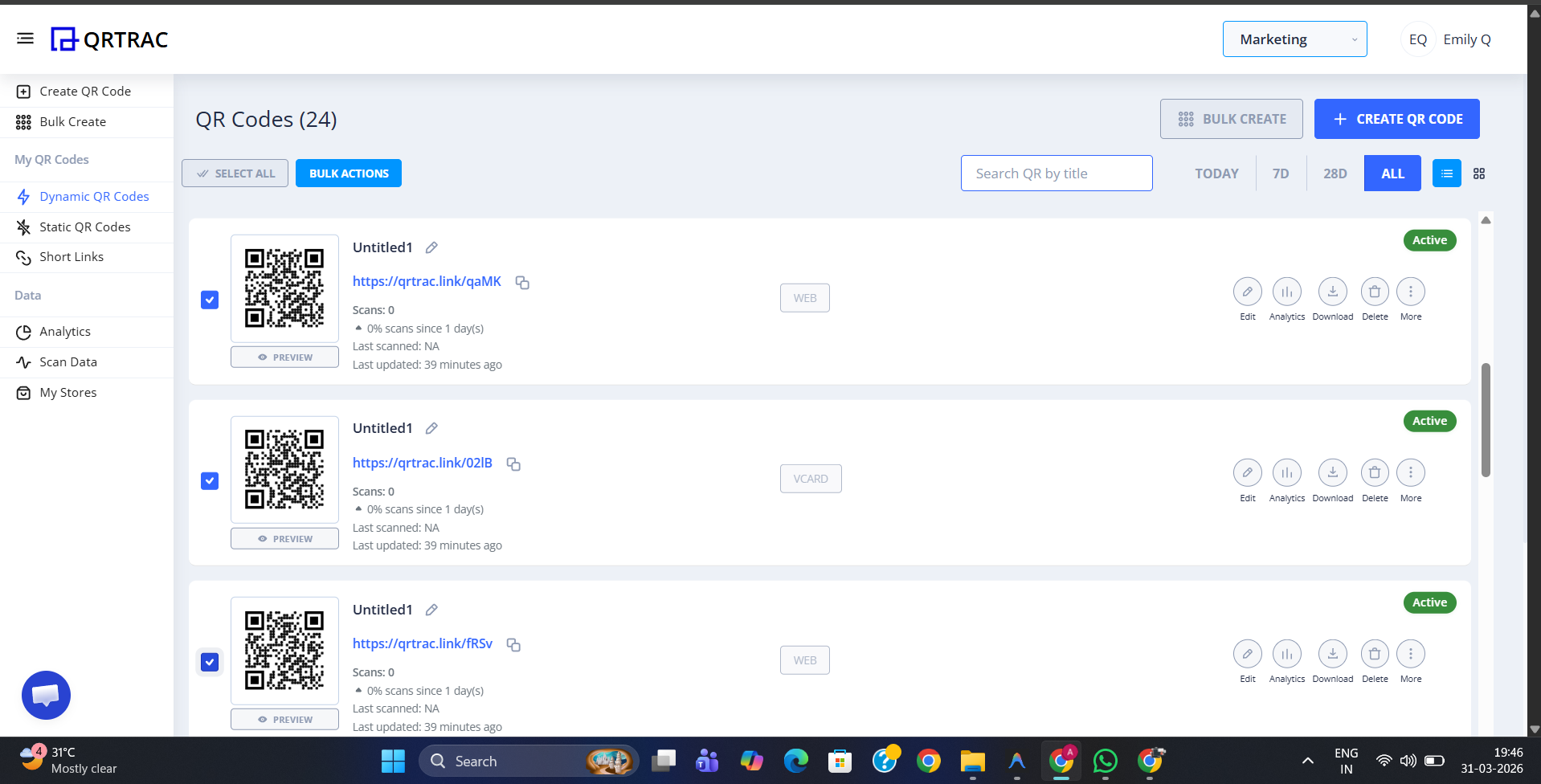Switch to the 7D time filter tab
Viewport: 1541px width, 784px height.
click(1281, 173)
